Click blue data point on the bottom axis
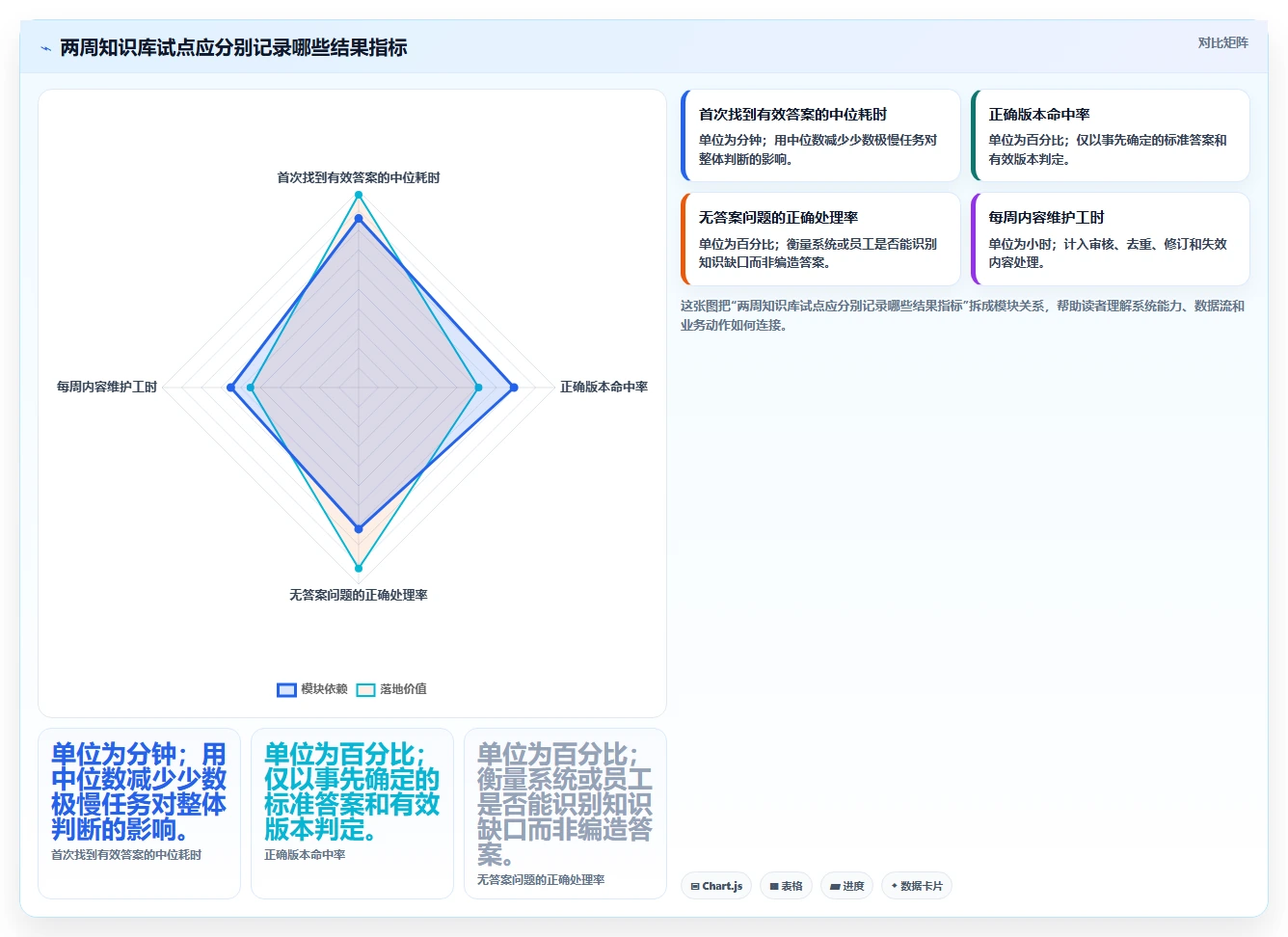Screen dimensions: 1288x937 point(359,529)
